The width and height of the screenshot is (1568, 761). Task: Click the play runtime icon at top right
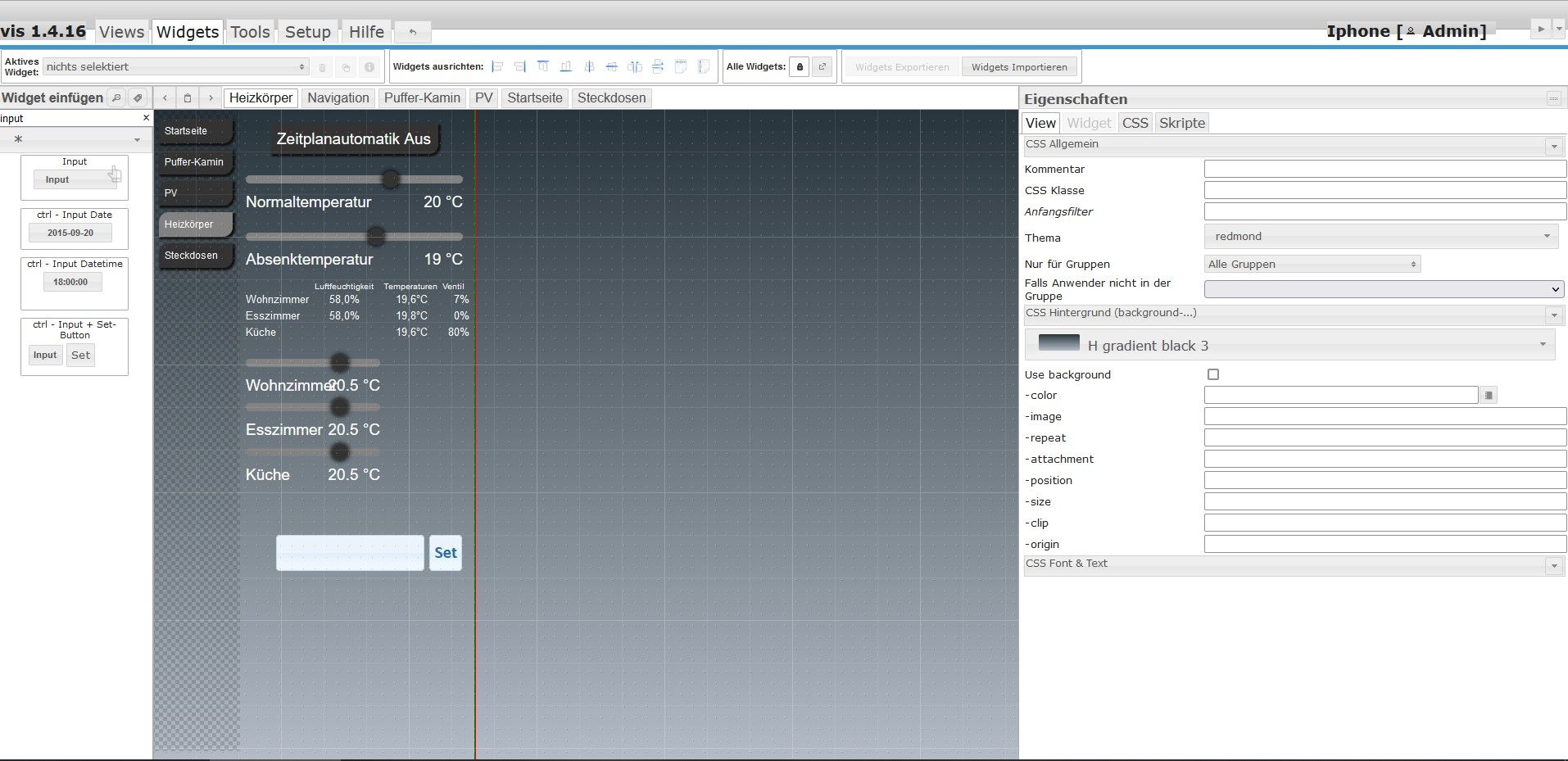[x=1540, y=29]
